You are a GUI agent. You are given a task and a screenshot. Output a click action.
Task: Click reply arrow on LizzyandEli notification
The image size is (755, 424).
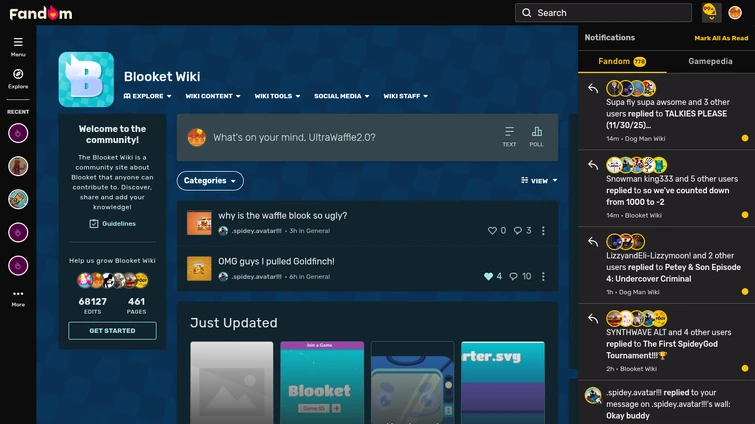[x=593, y=242]
